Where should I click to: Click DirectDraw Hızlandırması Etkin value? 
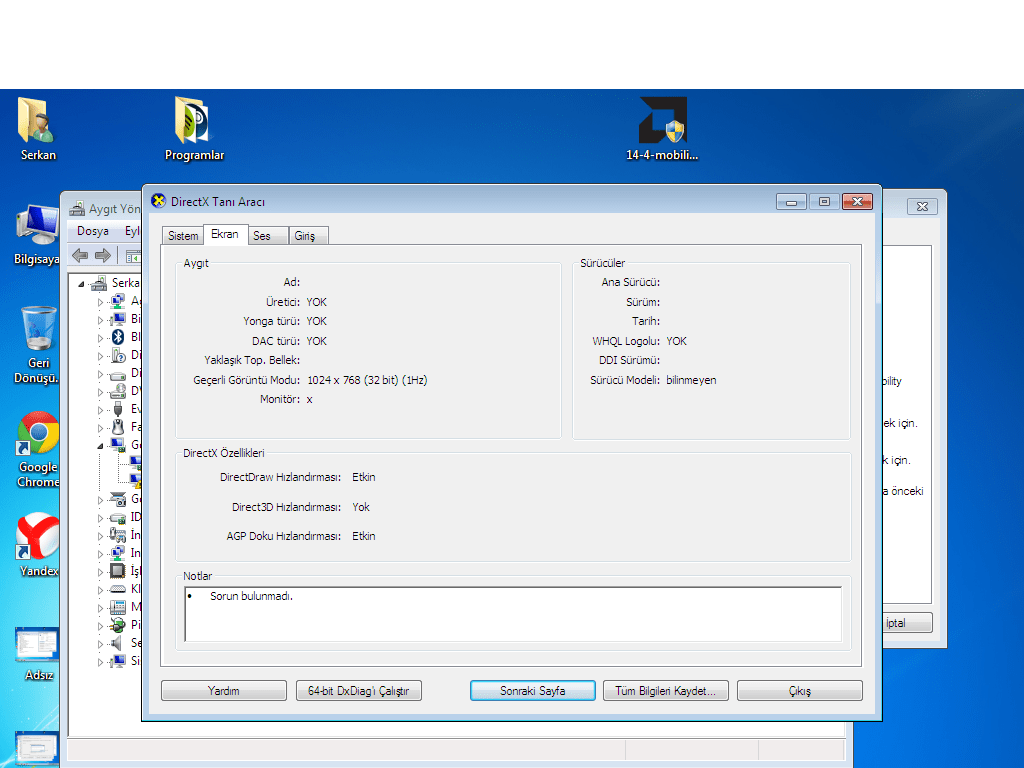[364, 477]
